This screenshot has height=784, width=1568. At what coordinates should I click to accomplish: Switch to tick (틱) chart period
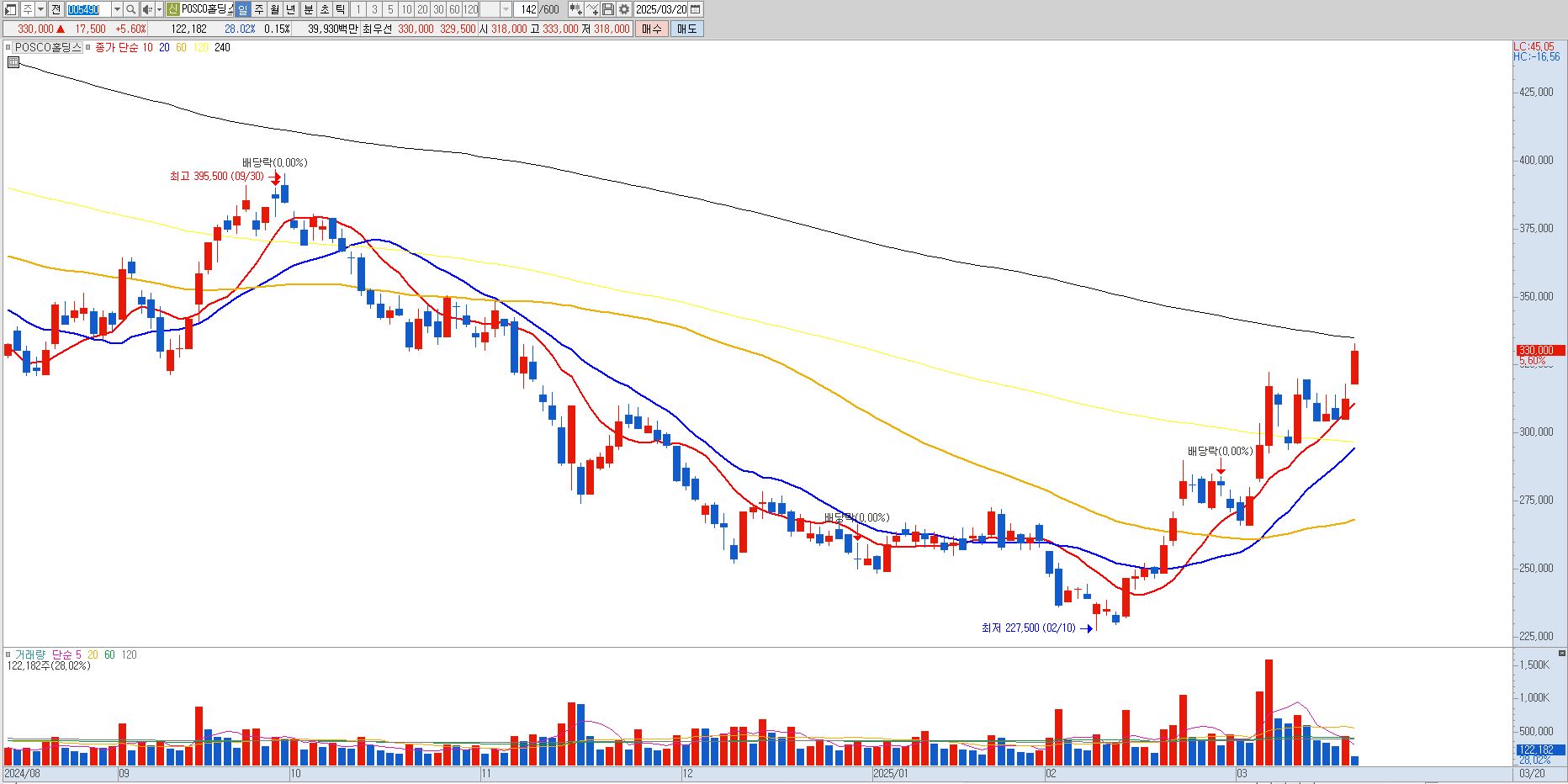(x=340, y=9)
